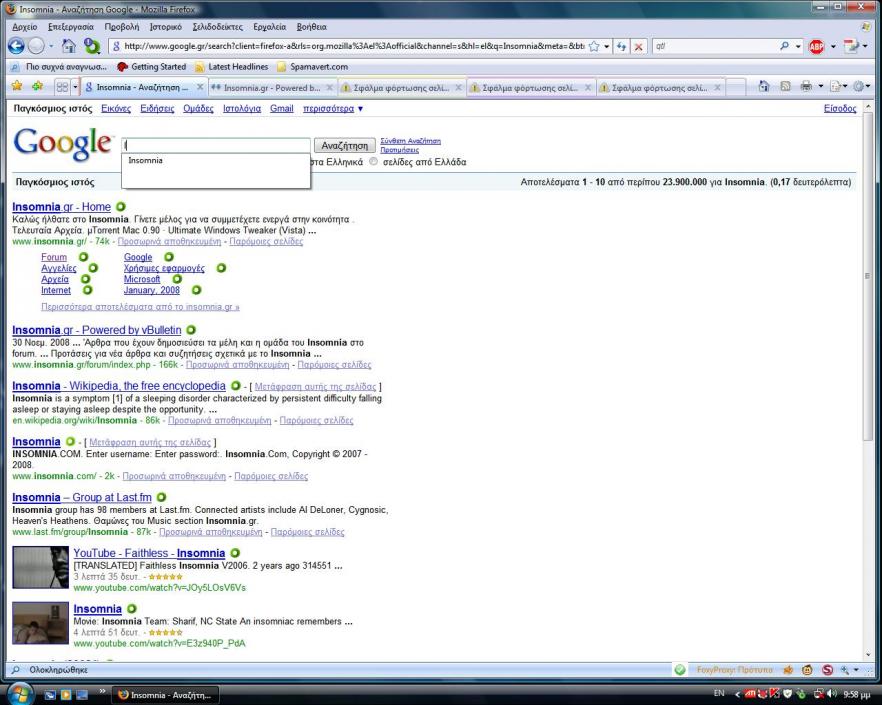Click green rating circle beside Insomnia.gr - Home
This screenshot has width=882, height=705.
pos(121,206)
